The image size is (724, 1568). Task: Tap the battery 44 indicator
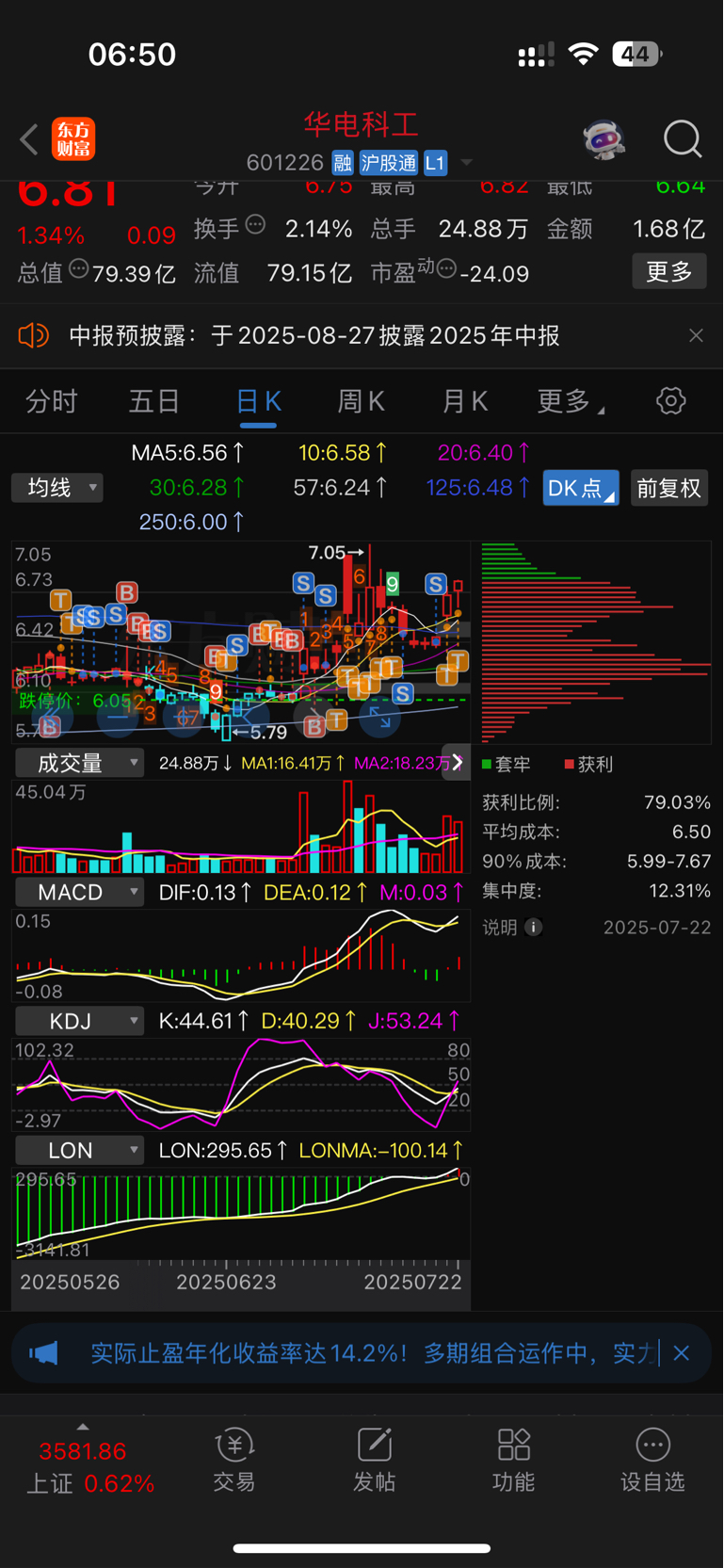[636, 54]
